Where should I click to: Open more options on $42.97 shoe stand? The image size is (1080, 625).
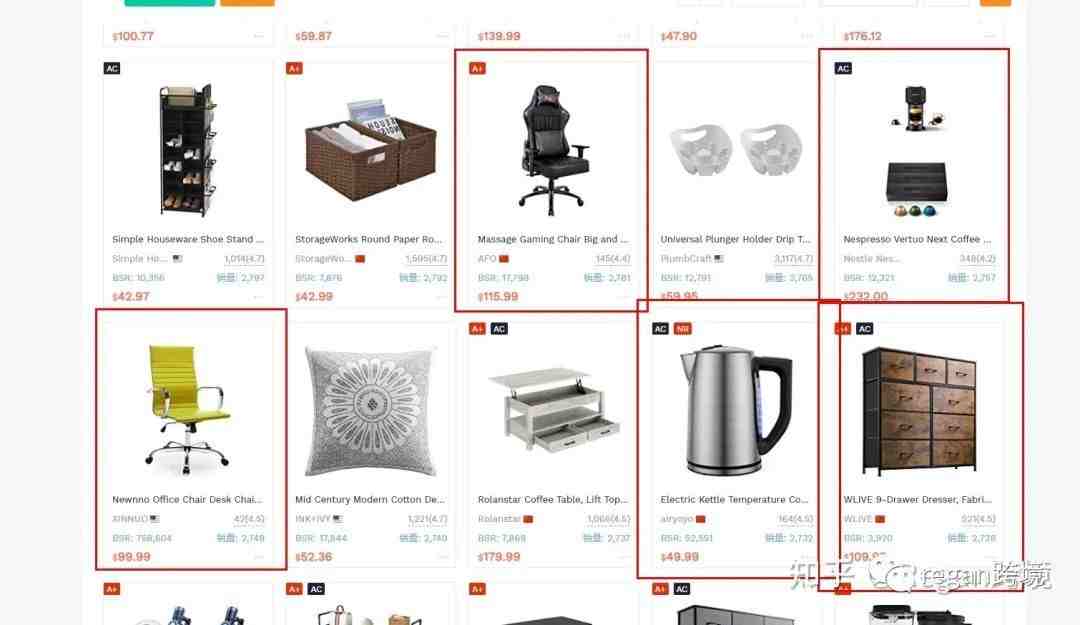259,296
